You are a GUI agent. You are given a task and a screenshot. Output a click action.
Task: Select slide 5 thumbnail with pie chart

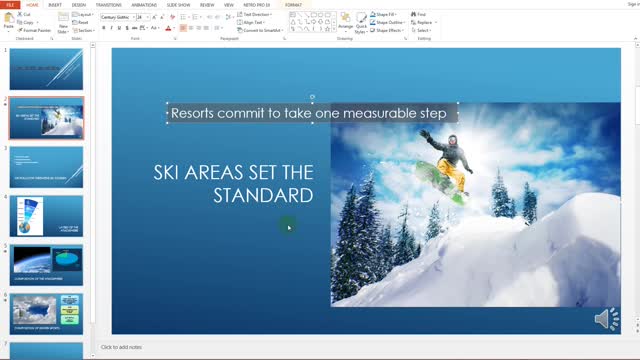[x=46, y=265]
